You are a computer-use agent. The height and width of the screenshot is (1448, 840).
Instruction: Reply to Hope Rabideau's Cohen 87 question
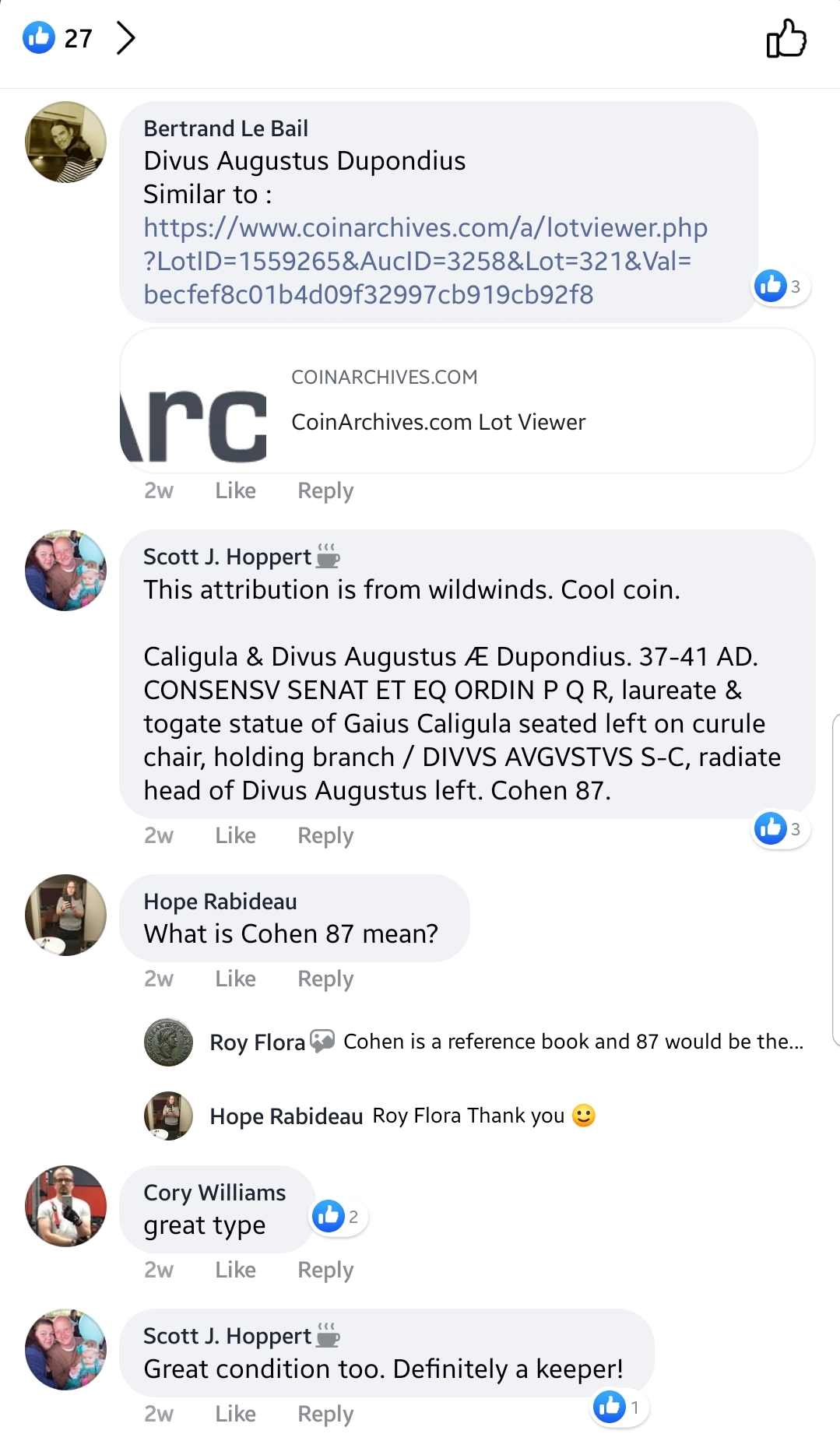(325, 979)
